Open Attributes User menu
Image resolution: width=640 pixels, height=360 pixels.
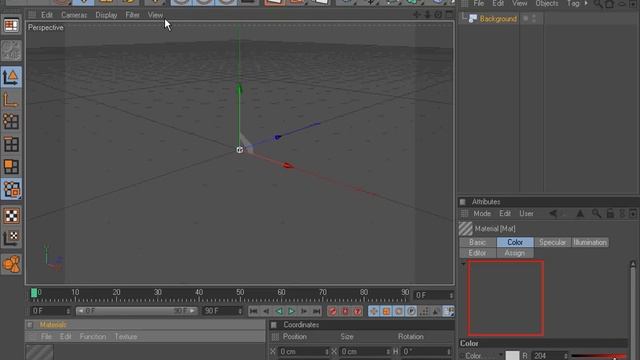(x=526, y=213)
